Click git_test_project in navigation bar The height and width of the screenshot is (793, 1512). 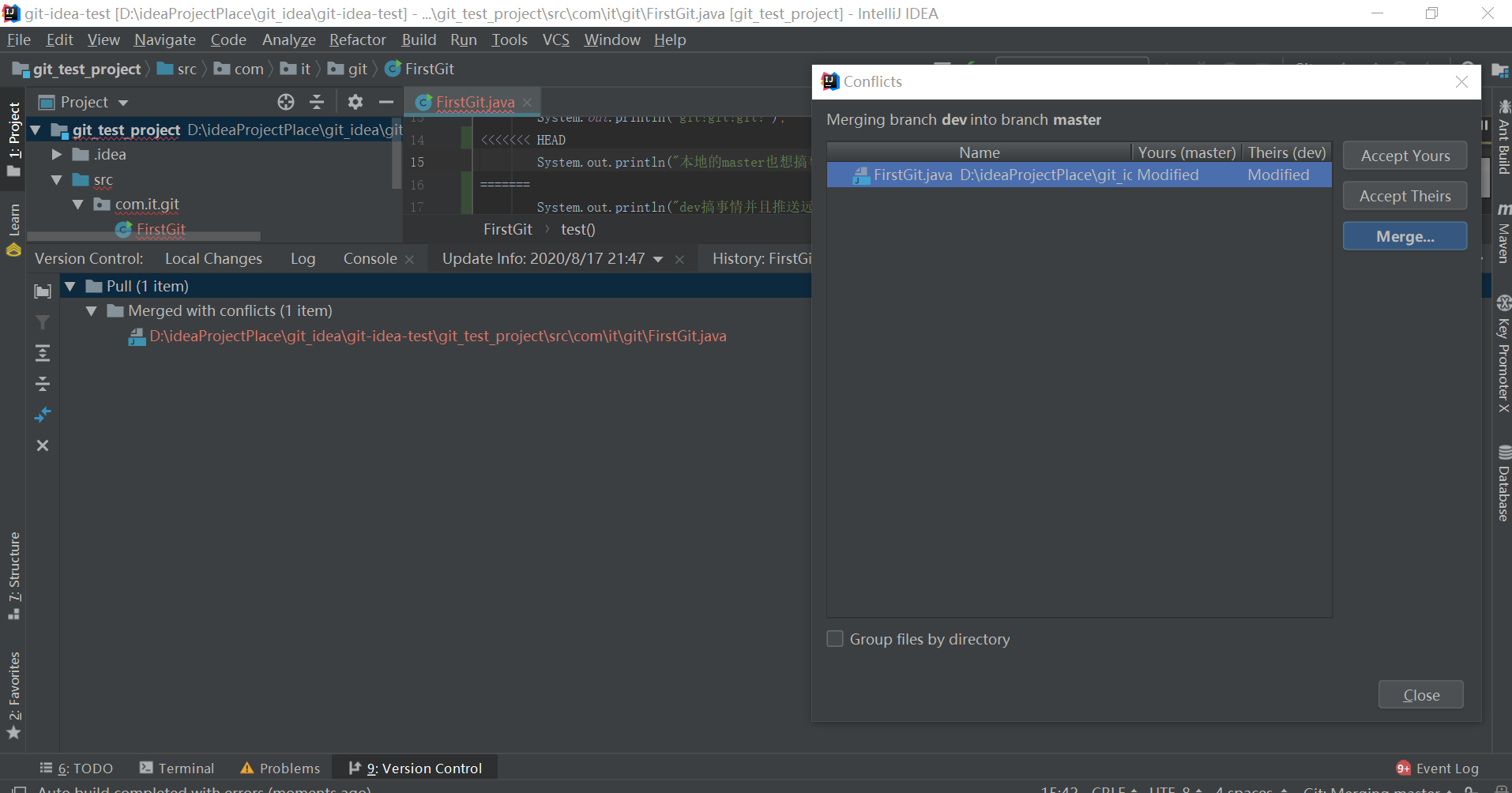(87, 69)
